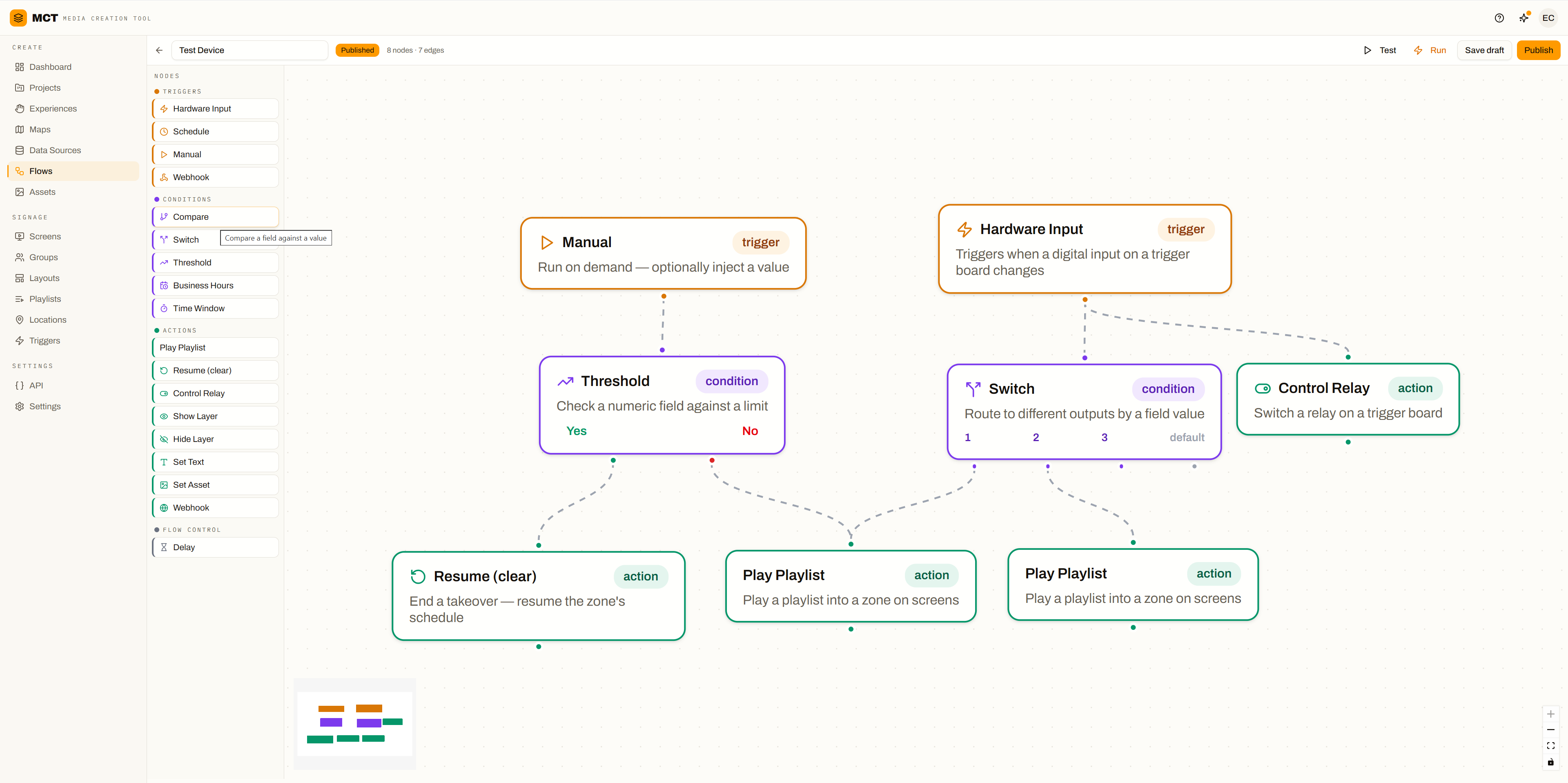The width and height of the screenshot is (1568, 783).
Task: Choose the Time Window condition item
Action: 216,309
